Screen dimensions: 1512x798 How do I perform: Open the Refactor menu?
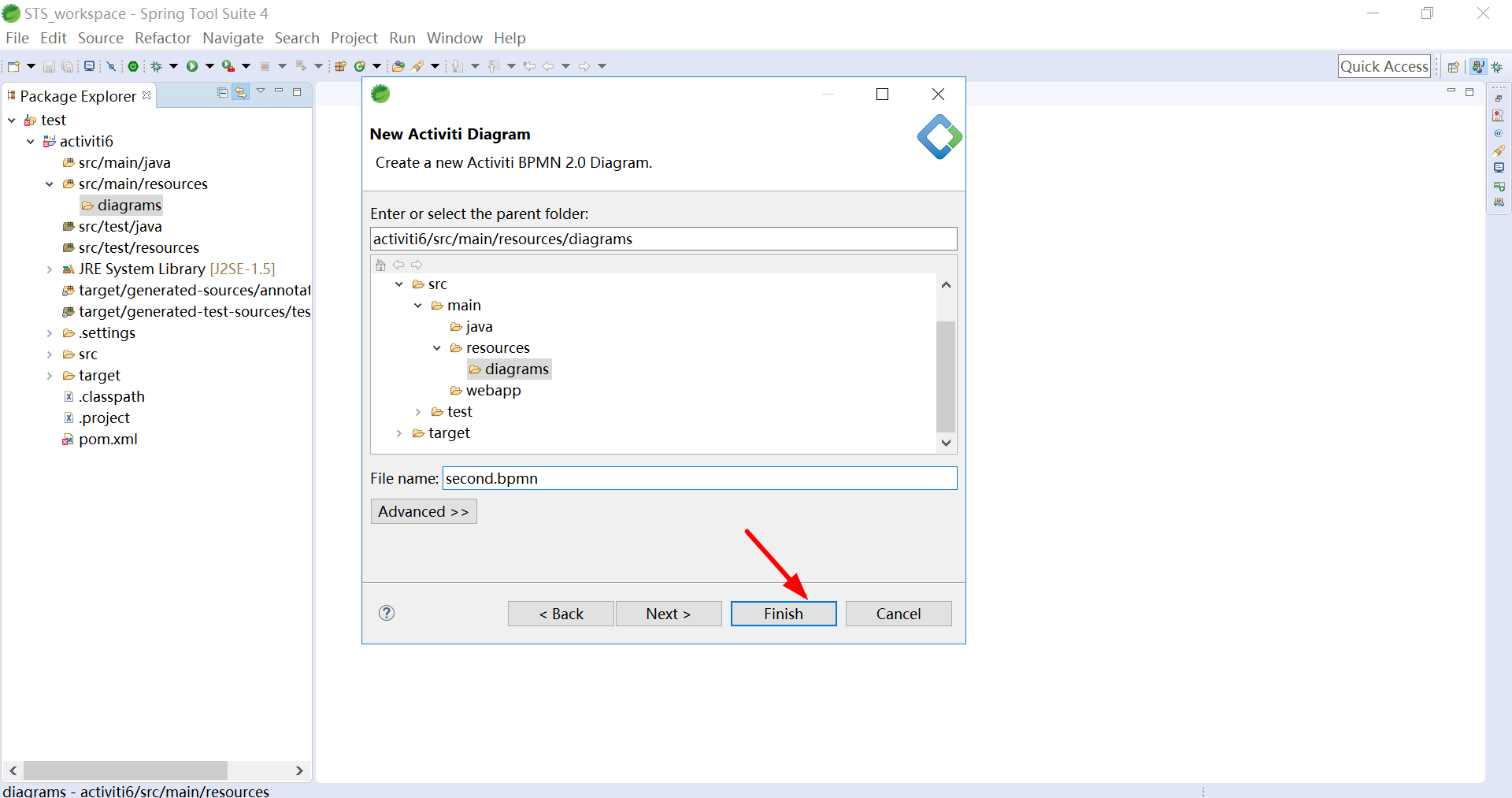pyautogui.click(x=163, y=38)
